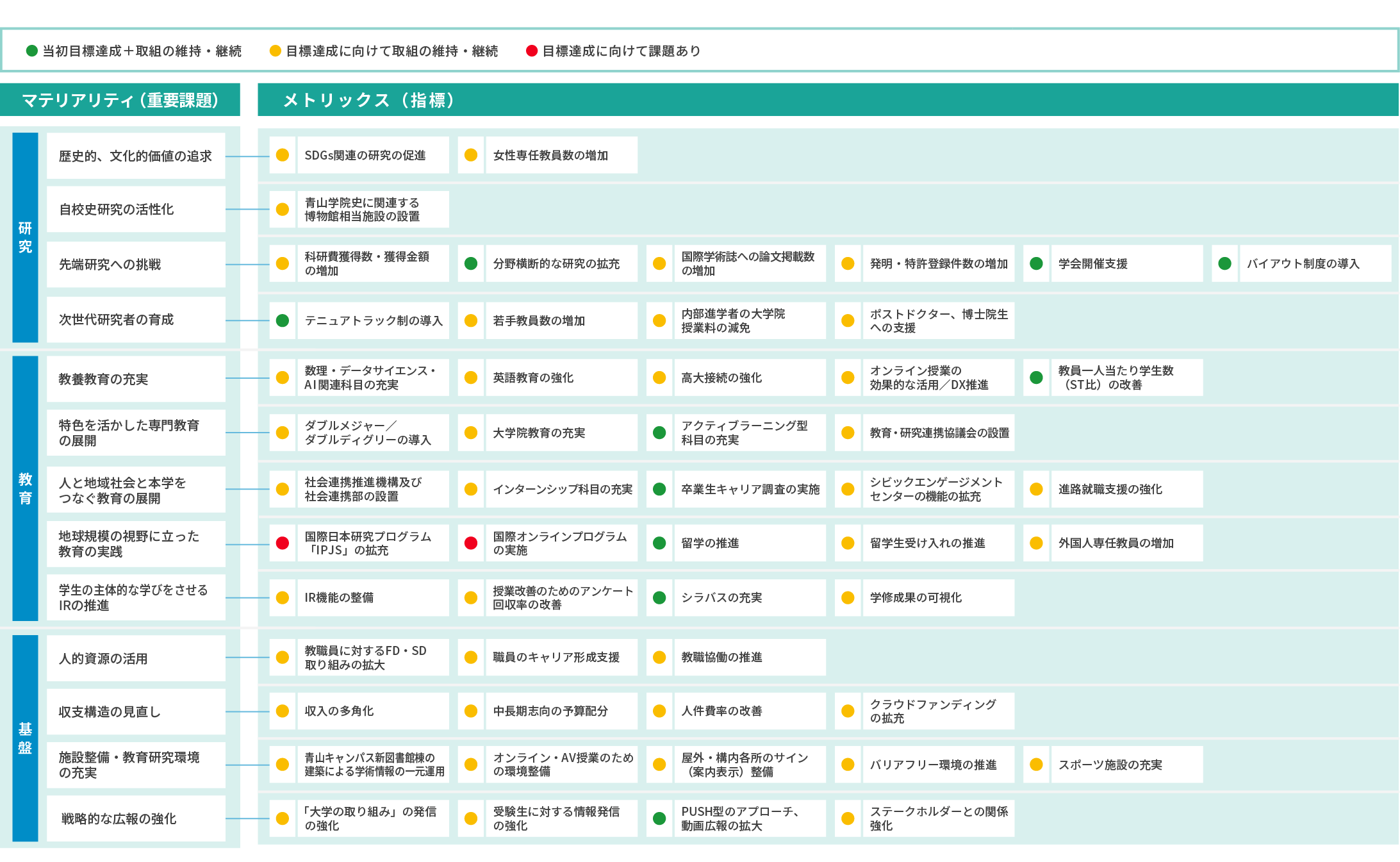Click the green dot beside 卒業生キャリア調査の実施
The image size is (1400, 862).
tap(659, 489)
